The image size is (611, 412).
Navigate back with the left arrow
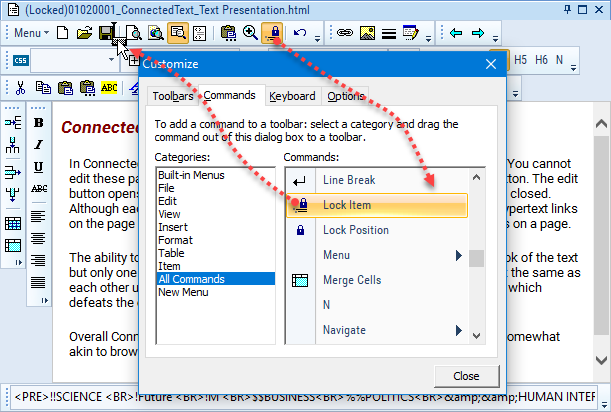point(456,33)
